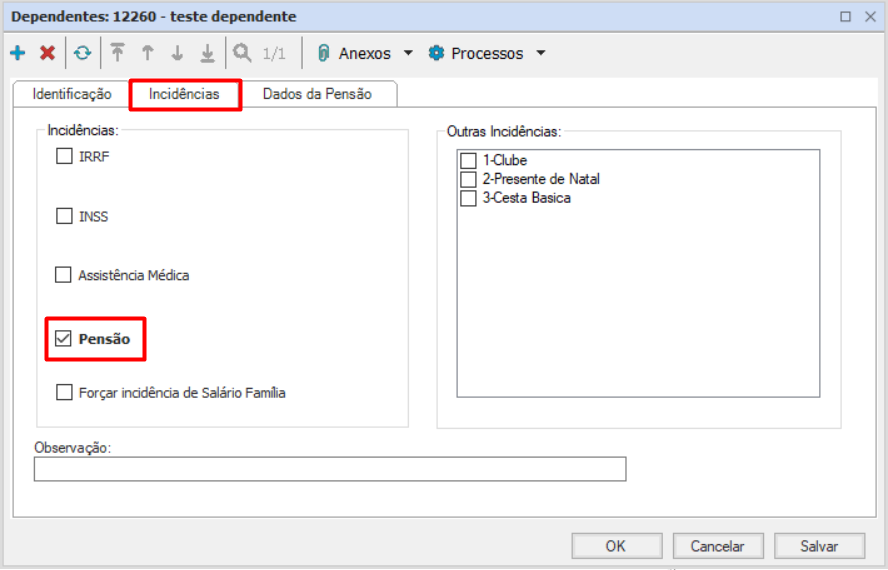888x570 pixels.
Task: Select the 3-Cesta Basica checkbox
Action: pos(468,198)
